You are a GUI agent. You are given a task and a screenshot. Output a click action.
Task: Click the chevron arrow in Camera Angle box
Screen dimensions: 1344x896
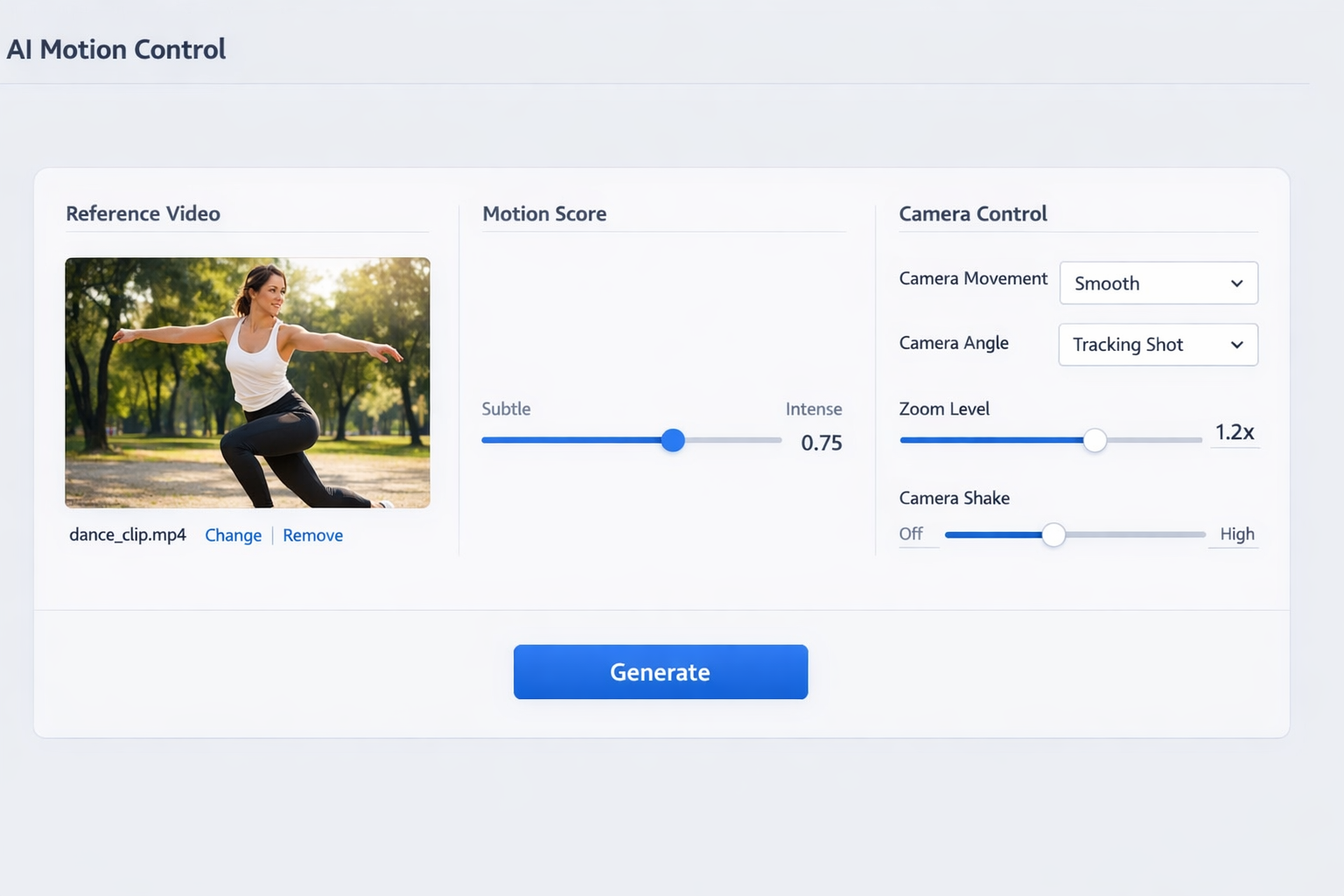pyautogui.click(x=1236, y=345)
